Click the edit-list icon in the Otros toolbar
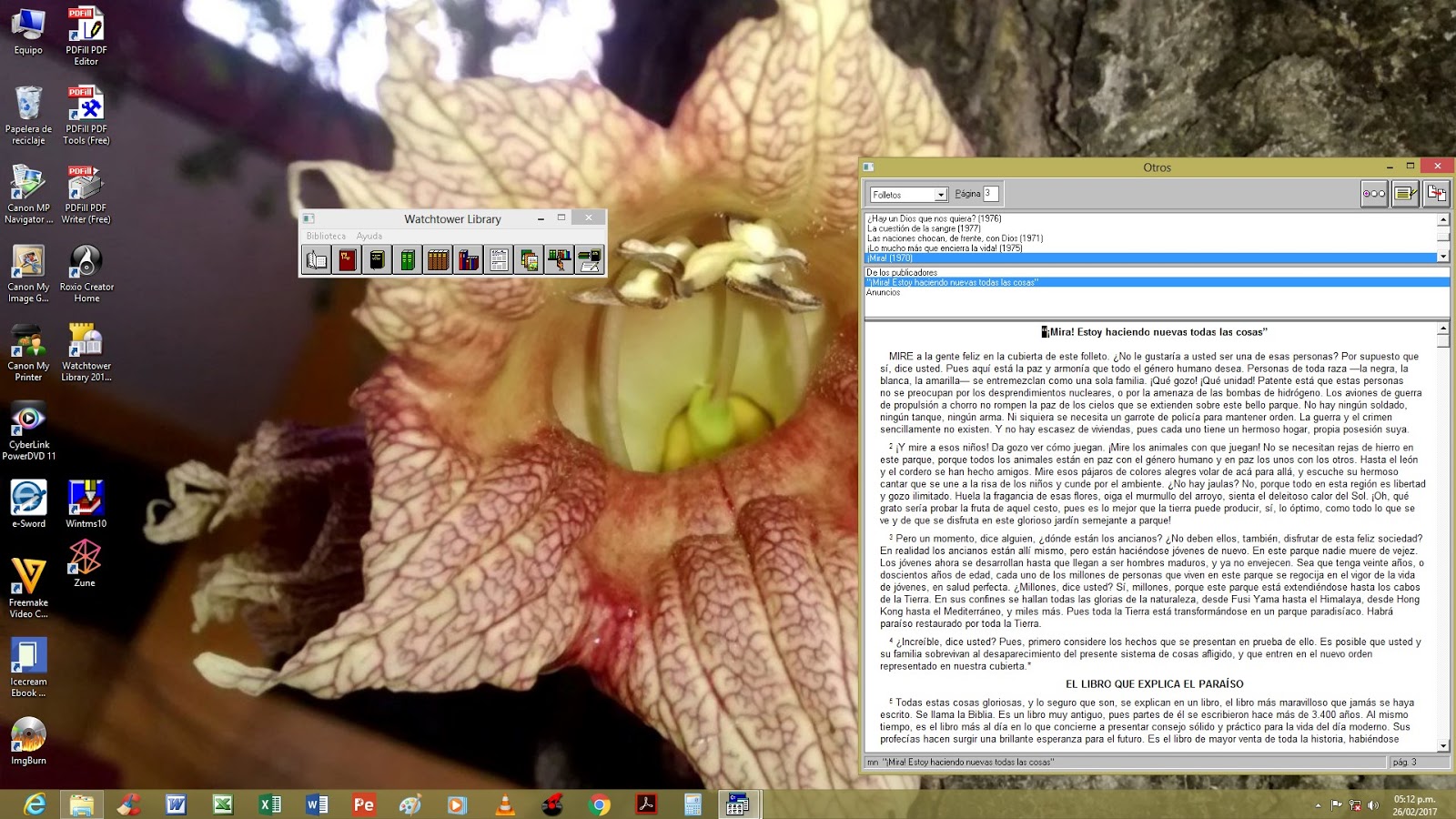Screen dimensions: 1456x819 [x=1404, y=193]
